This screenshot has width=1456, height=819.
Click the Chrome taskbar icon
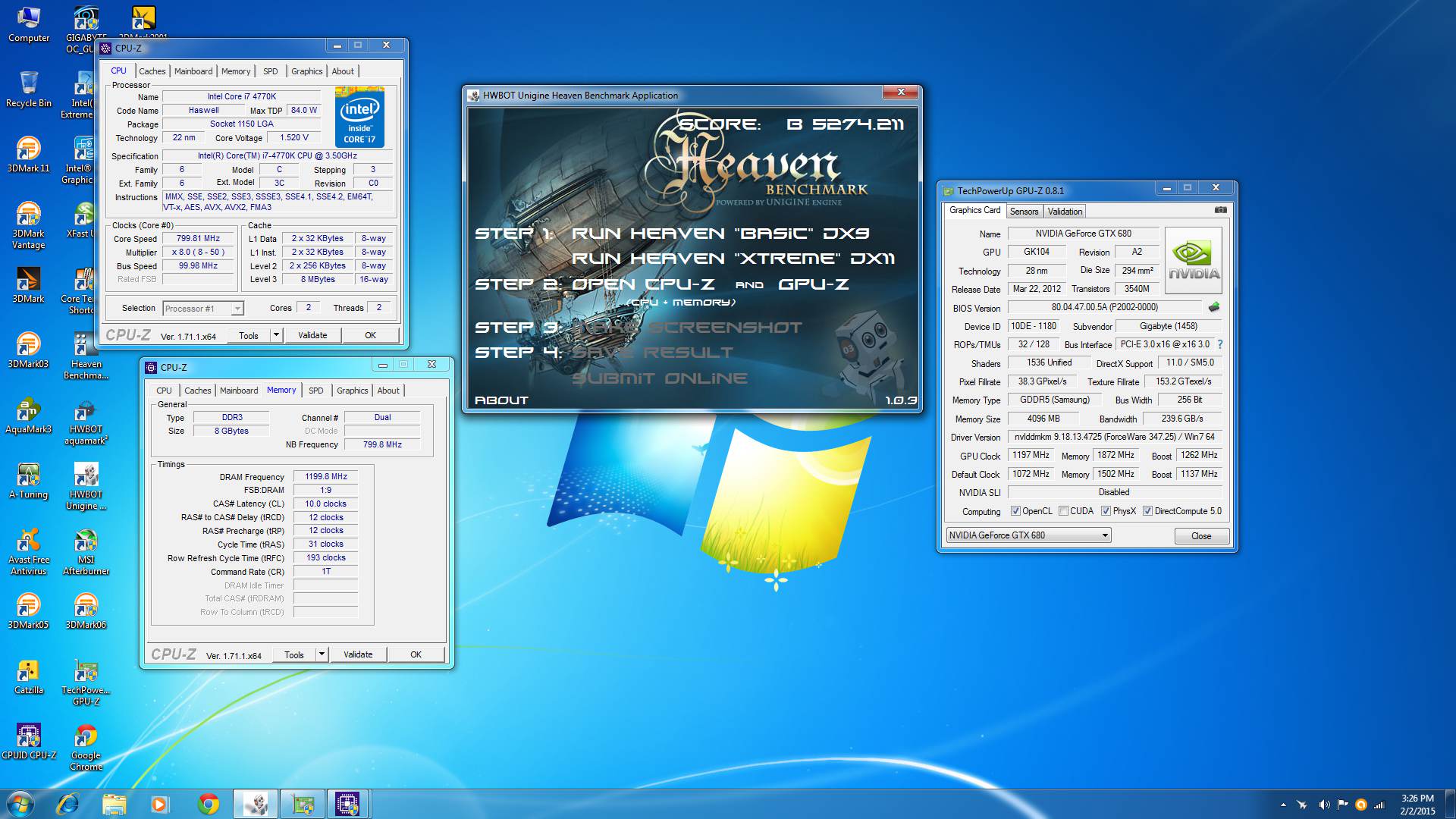[208, 804]
